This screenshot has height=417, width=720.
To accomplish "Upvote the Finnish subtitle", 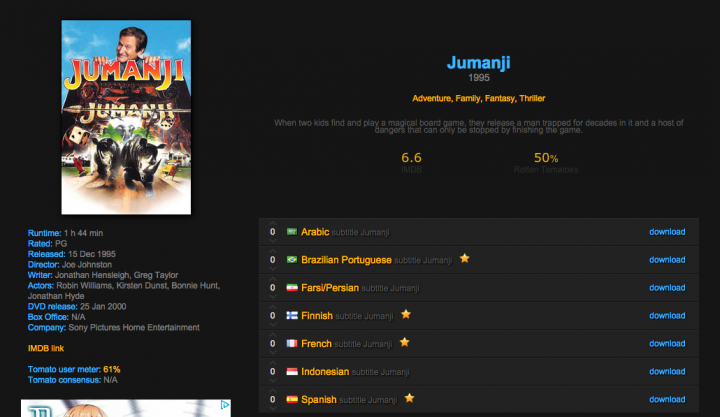I will coord(273,307).
